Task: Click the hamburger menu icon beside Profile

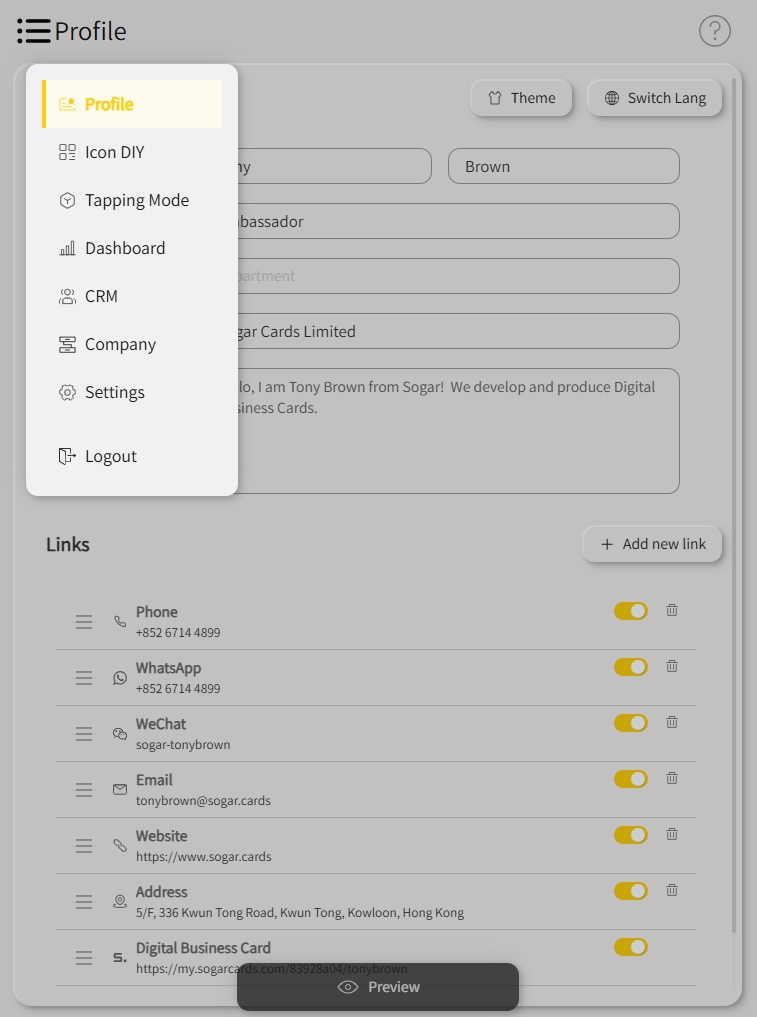Action: click(x=34, y=31)
